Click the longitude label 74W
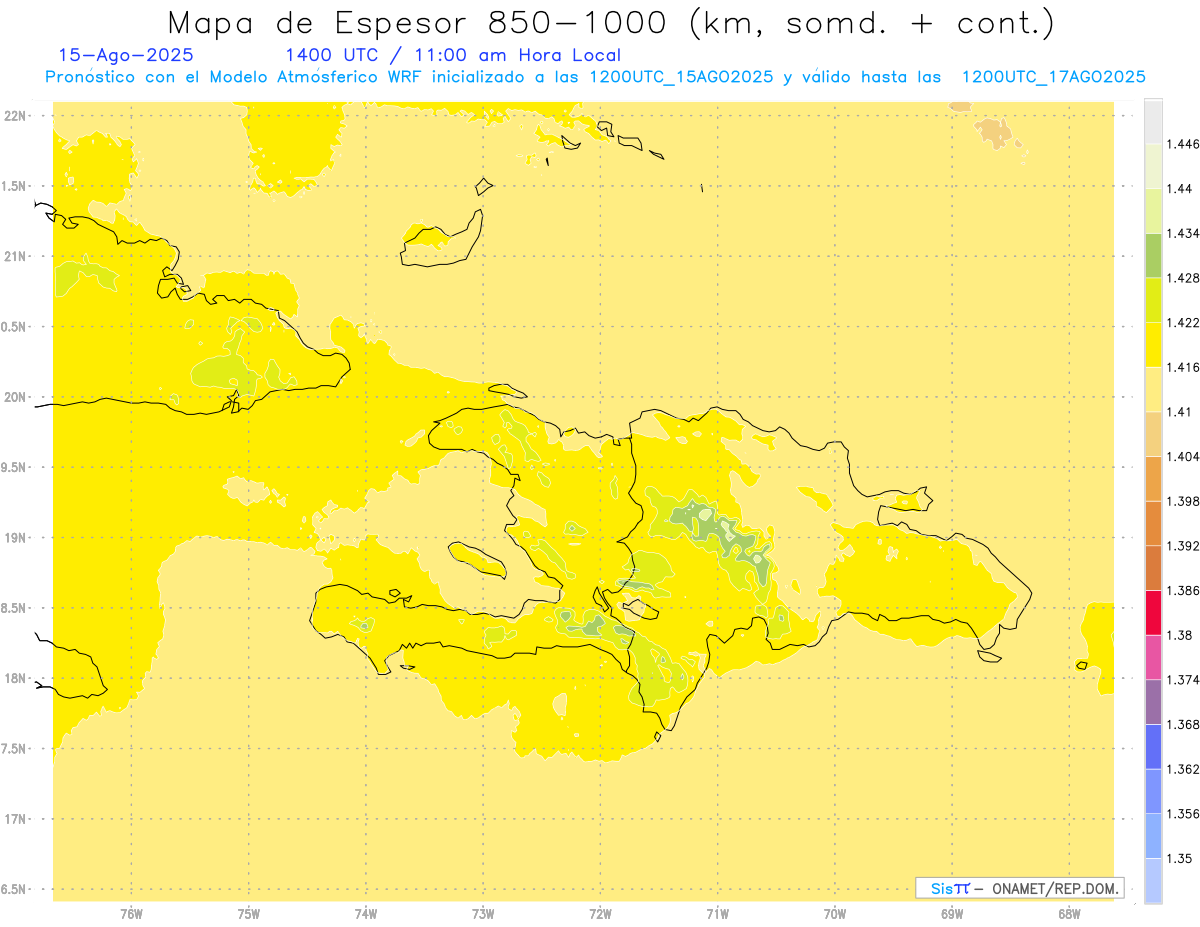Image resolution: width=1200 pixels, height=927 pixels. 366,913
